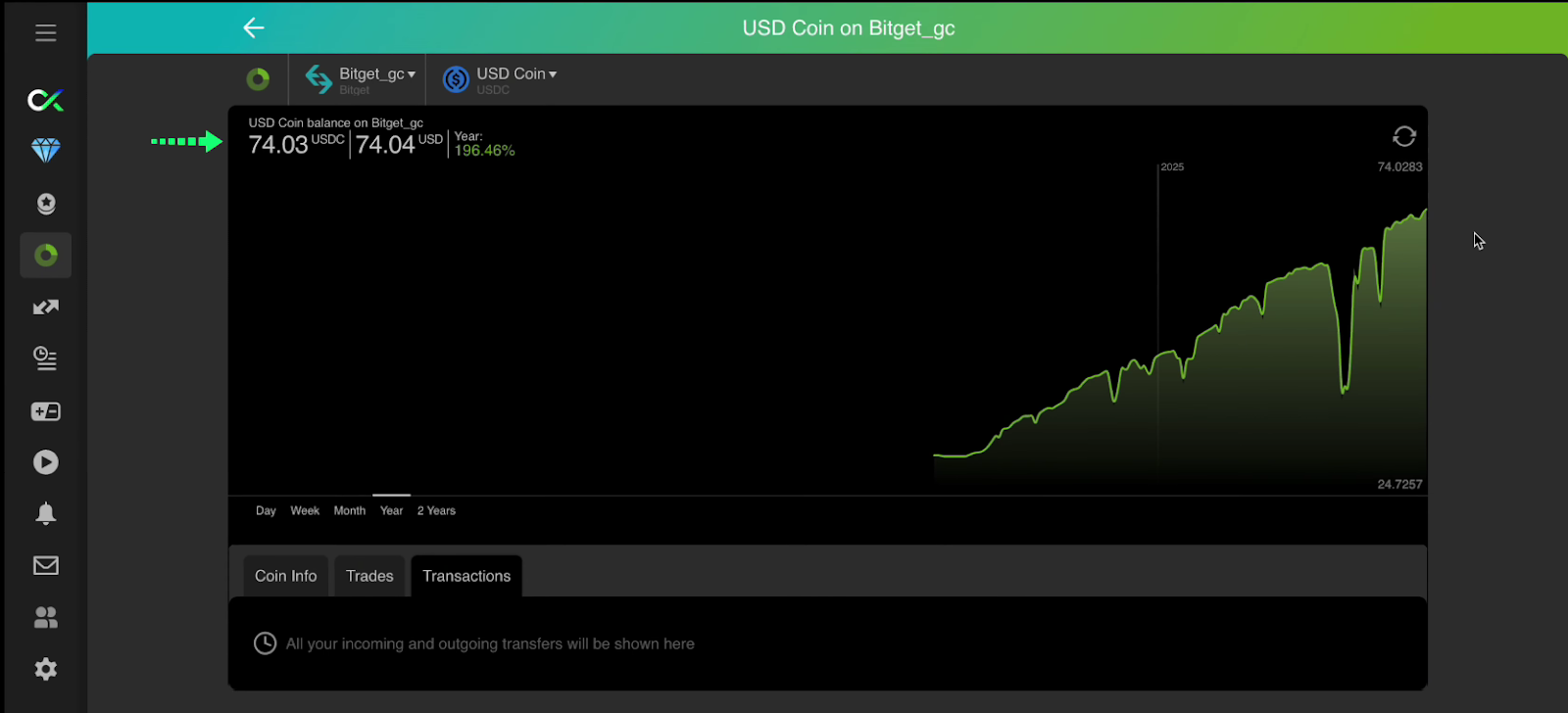
Task: Refresh the balance chart
Action: pos(1403,137)
